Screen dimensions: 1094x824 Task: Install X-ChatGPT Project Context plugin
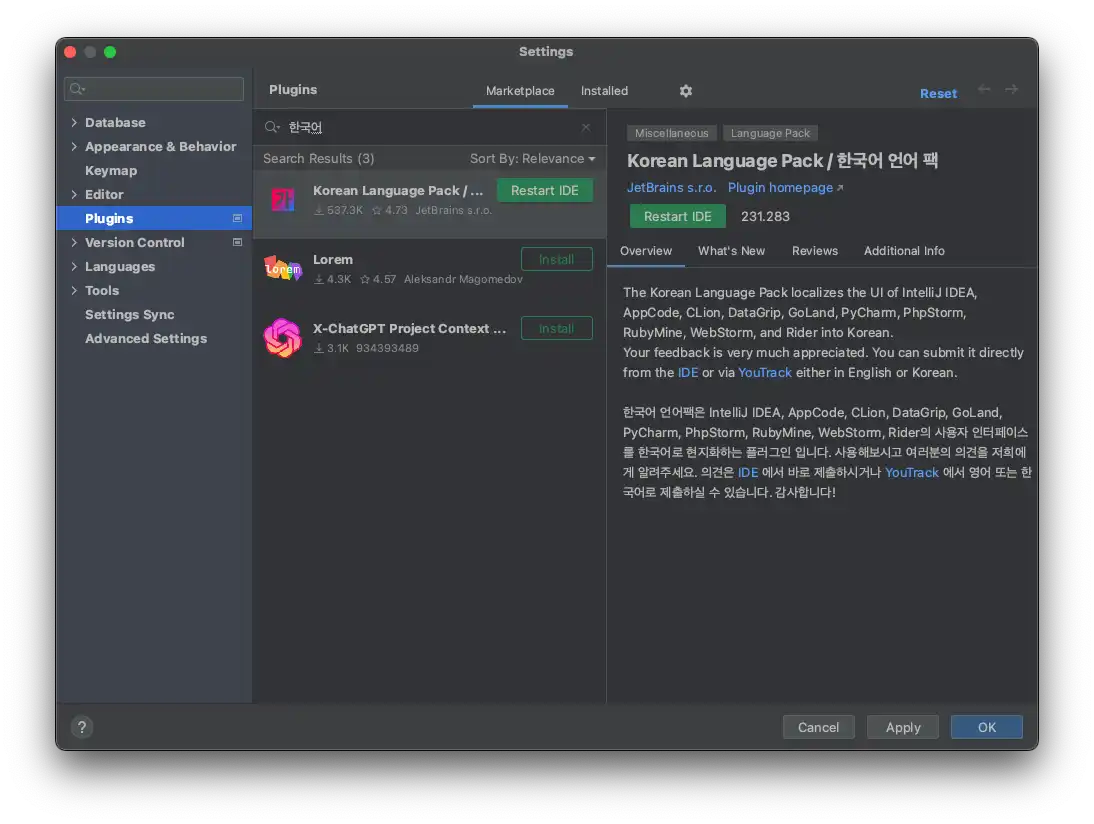tap(556, 329)
